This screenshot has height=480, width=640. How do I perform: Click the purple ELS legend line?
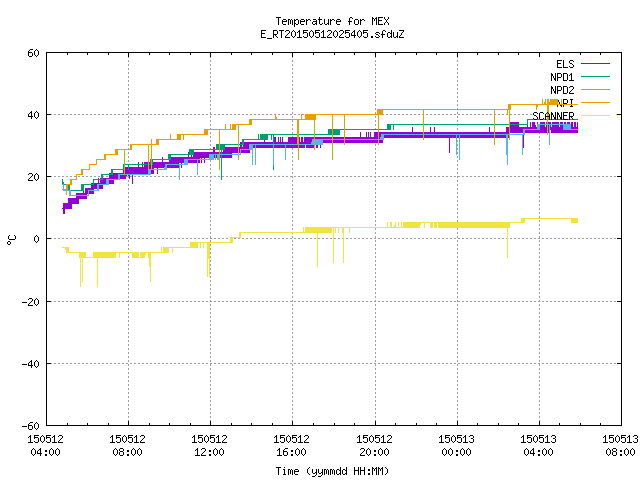[595, 64]
